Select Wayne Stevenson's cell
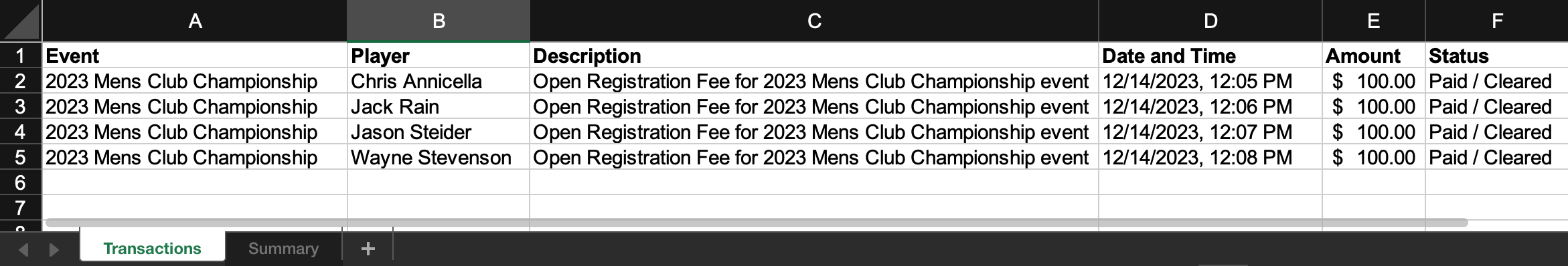This screenshot has height=266, width=1568. [x=439, y=157]
